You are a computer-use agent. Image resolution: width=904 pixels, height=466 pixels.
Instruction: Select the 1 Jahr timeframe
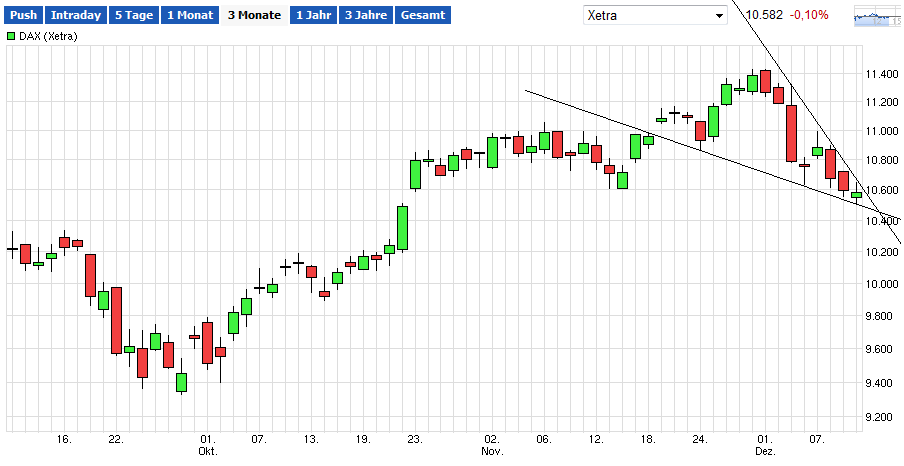314,15
